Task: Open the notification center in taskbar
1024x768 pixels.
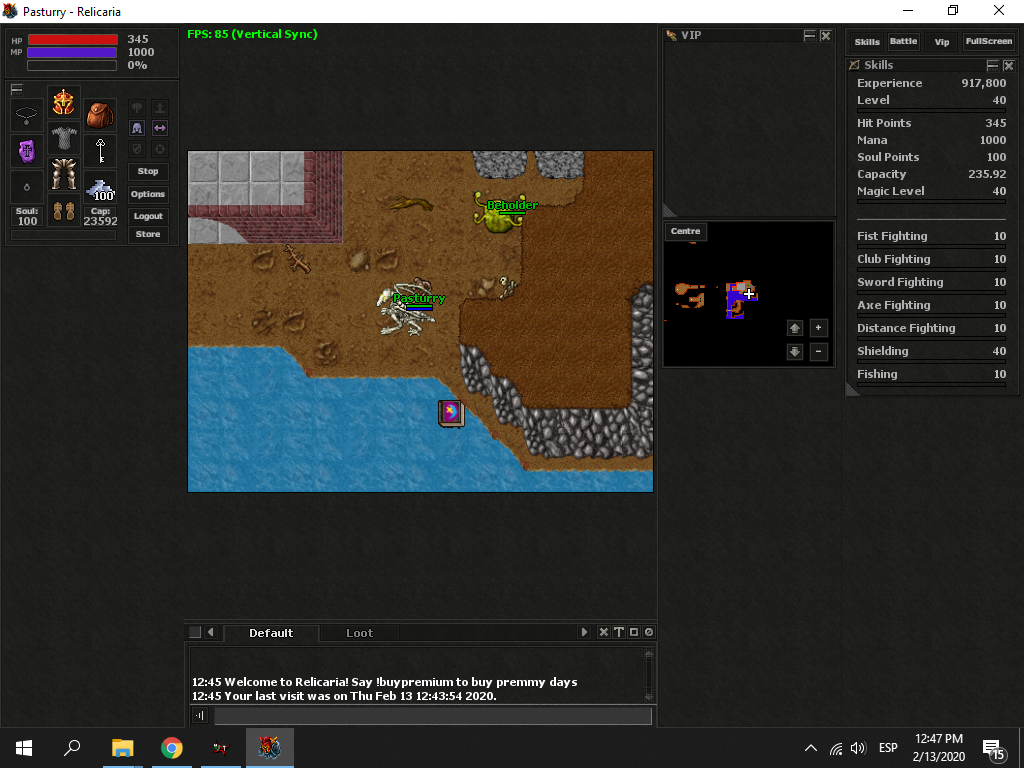Action: pos(993,748)
